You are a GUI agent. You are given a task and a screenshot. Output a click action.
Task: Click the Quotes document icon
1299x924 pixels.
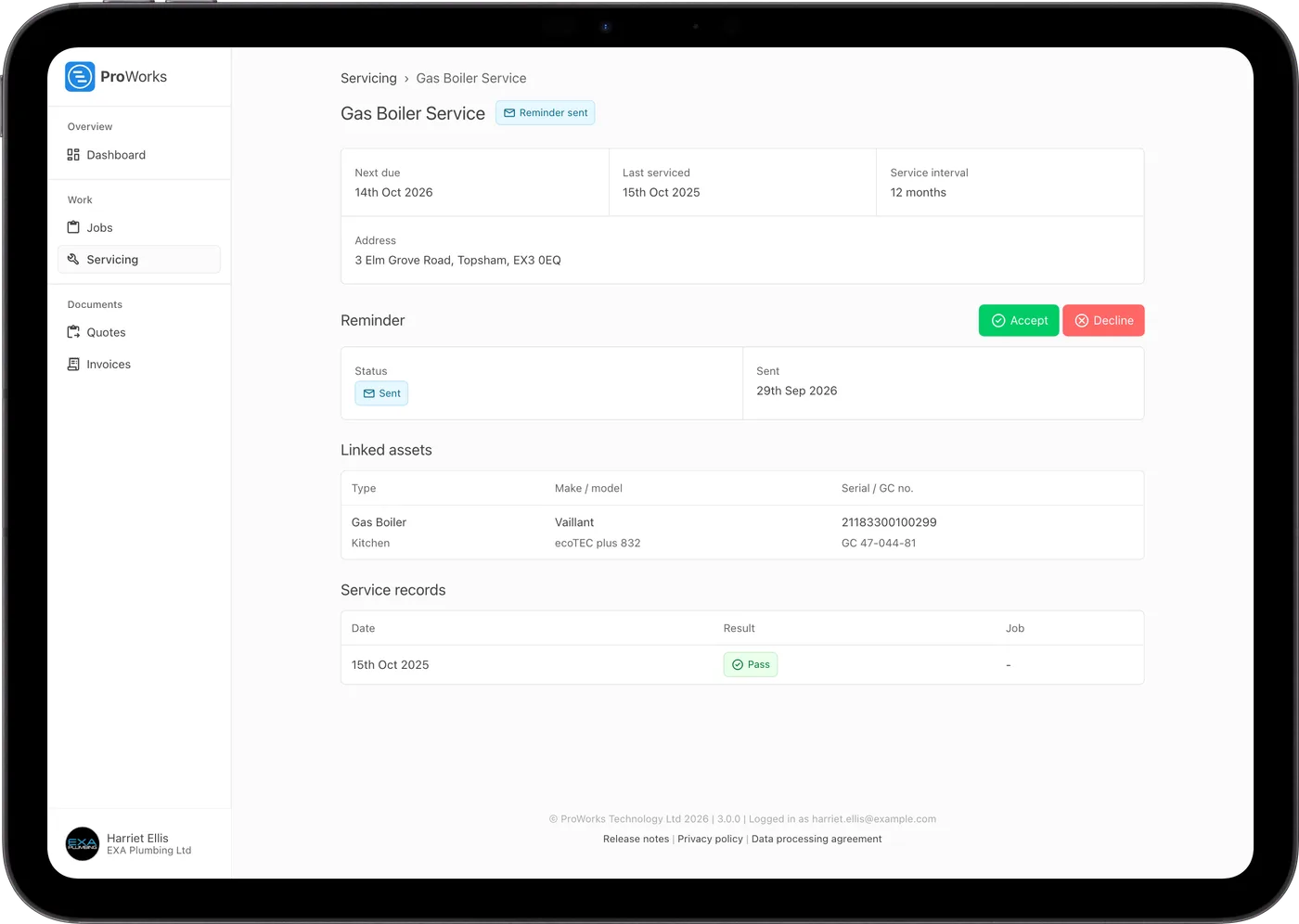click(73, 332)
